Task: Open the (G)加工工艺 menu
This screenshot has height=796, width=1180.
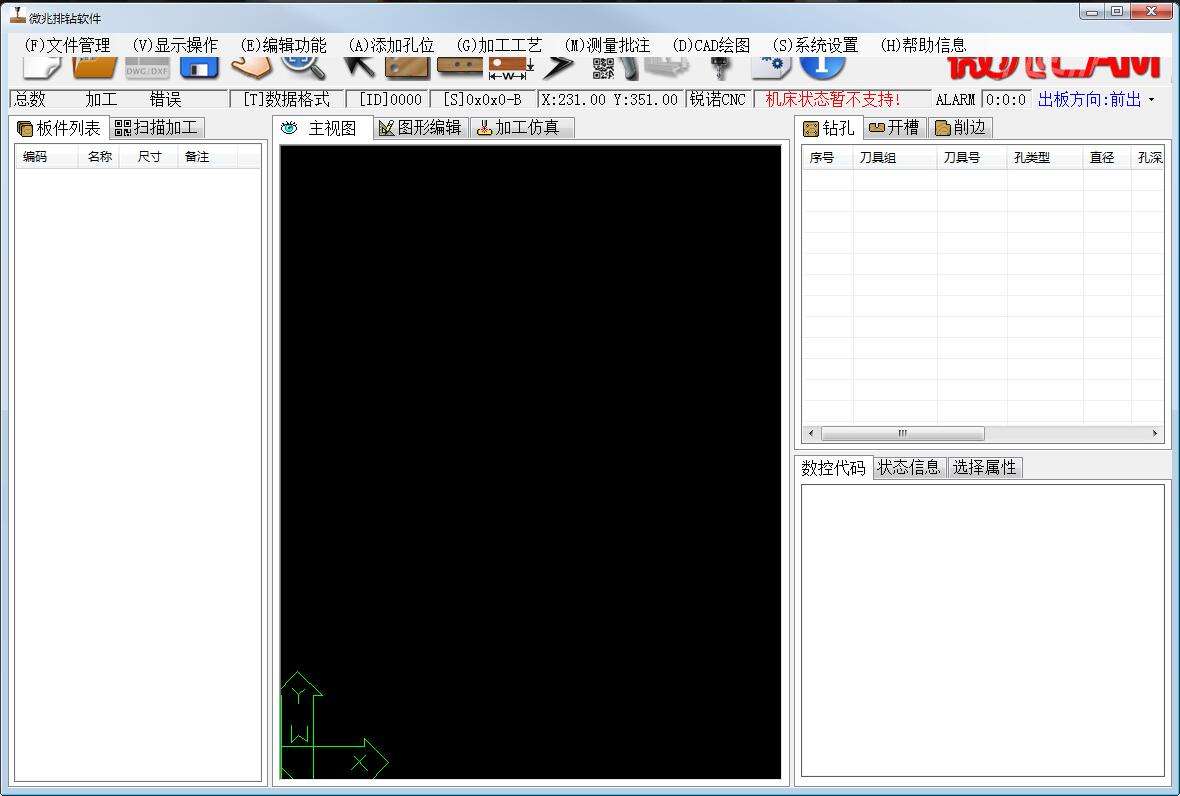Action: click(499, 45)
